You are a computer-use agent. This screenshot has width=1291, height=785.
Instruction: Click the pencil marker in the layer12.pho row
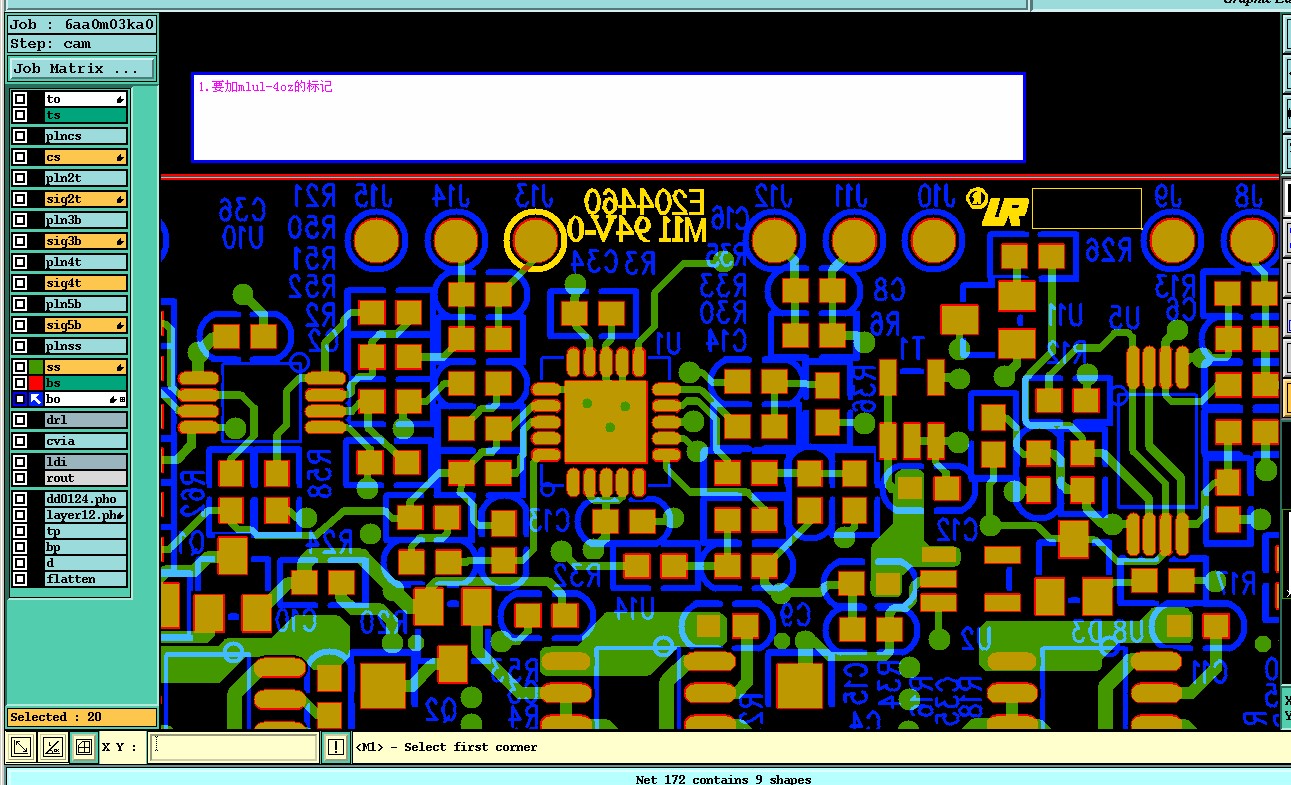click(120, 515)
